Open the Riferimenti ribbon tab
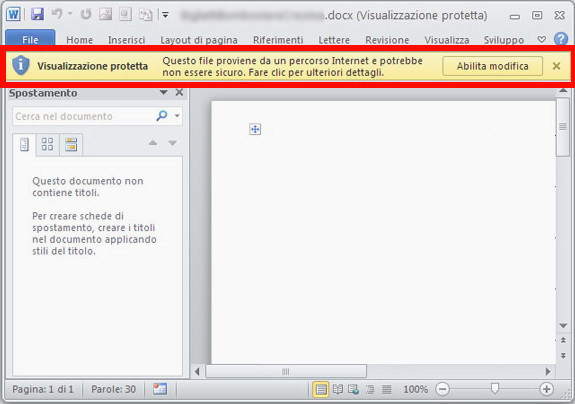 pos(278,40)
